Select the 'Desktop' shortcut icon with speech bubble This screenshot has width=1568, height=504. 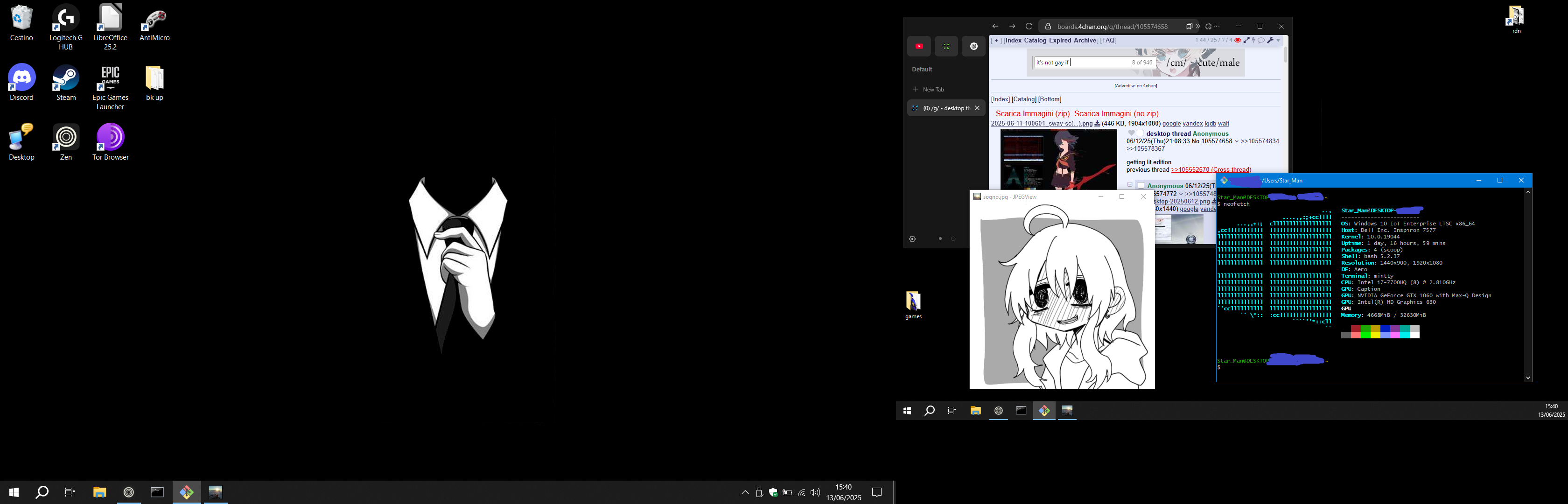click(x=21, y=142)
